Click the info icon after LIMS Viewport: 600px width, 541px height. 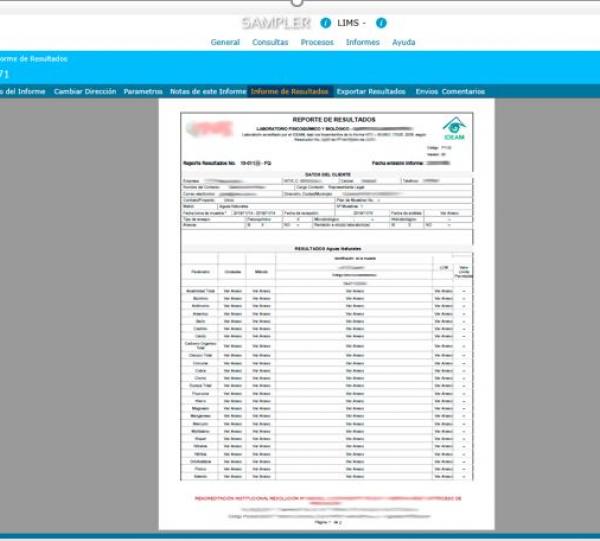pos(382,23)
